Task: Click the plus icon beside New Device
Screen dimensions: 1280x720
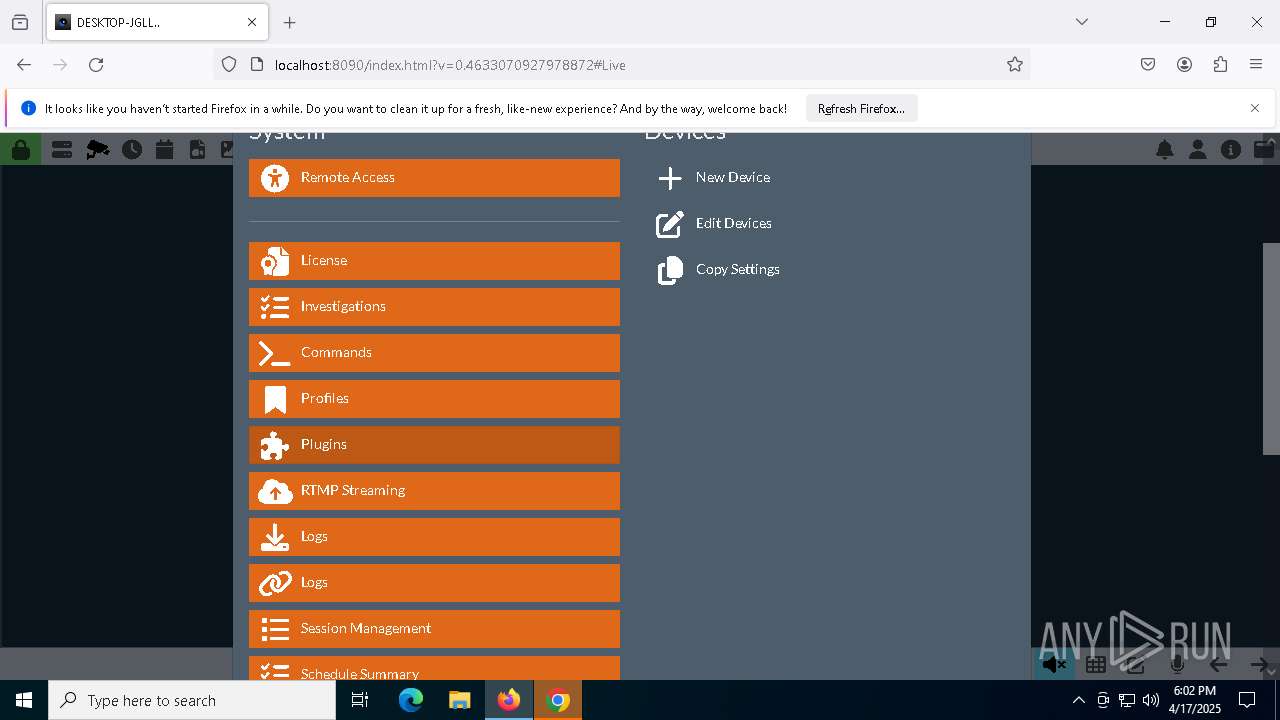Action: (x=670, y=178)
